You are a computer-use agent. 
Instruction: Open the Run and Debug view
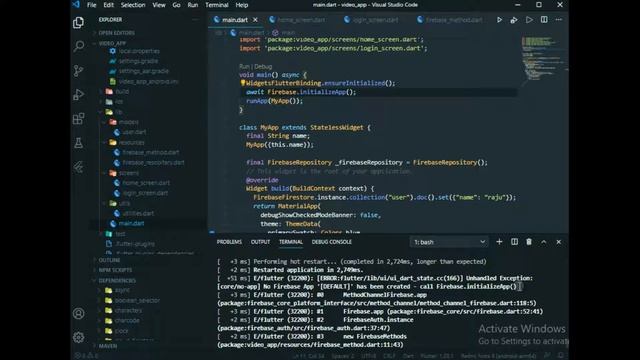(78, 95)
